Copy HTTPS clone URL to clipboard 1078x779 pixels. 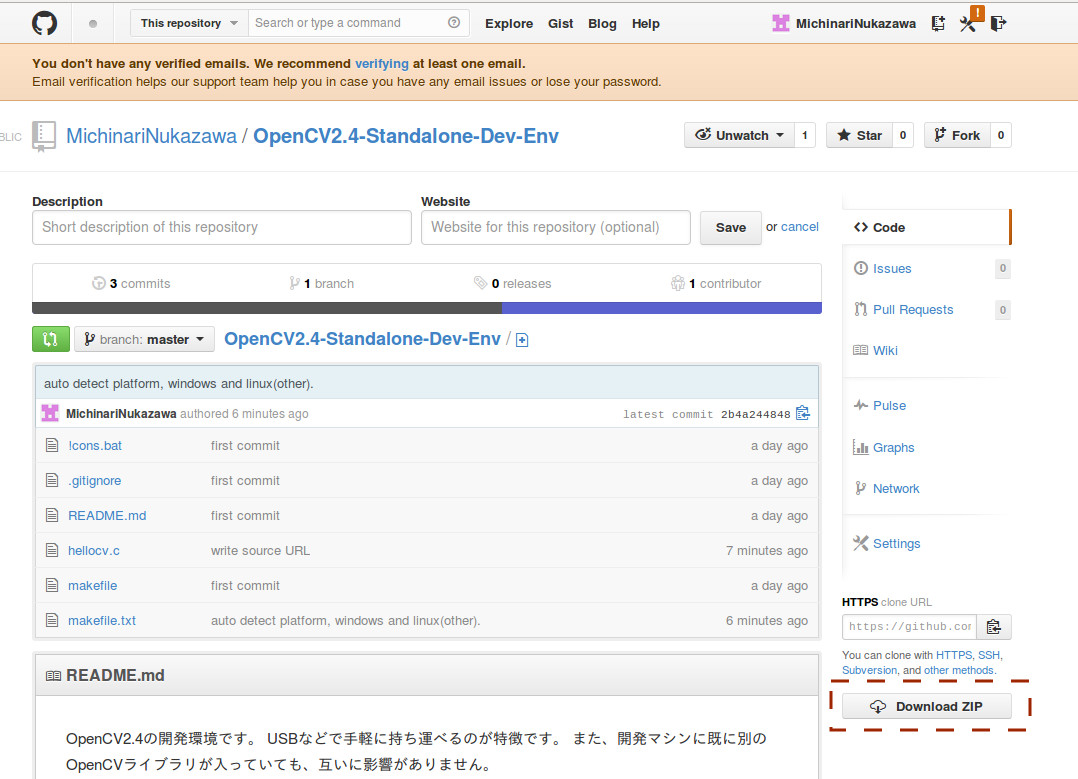point(993,626)
